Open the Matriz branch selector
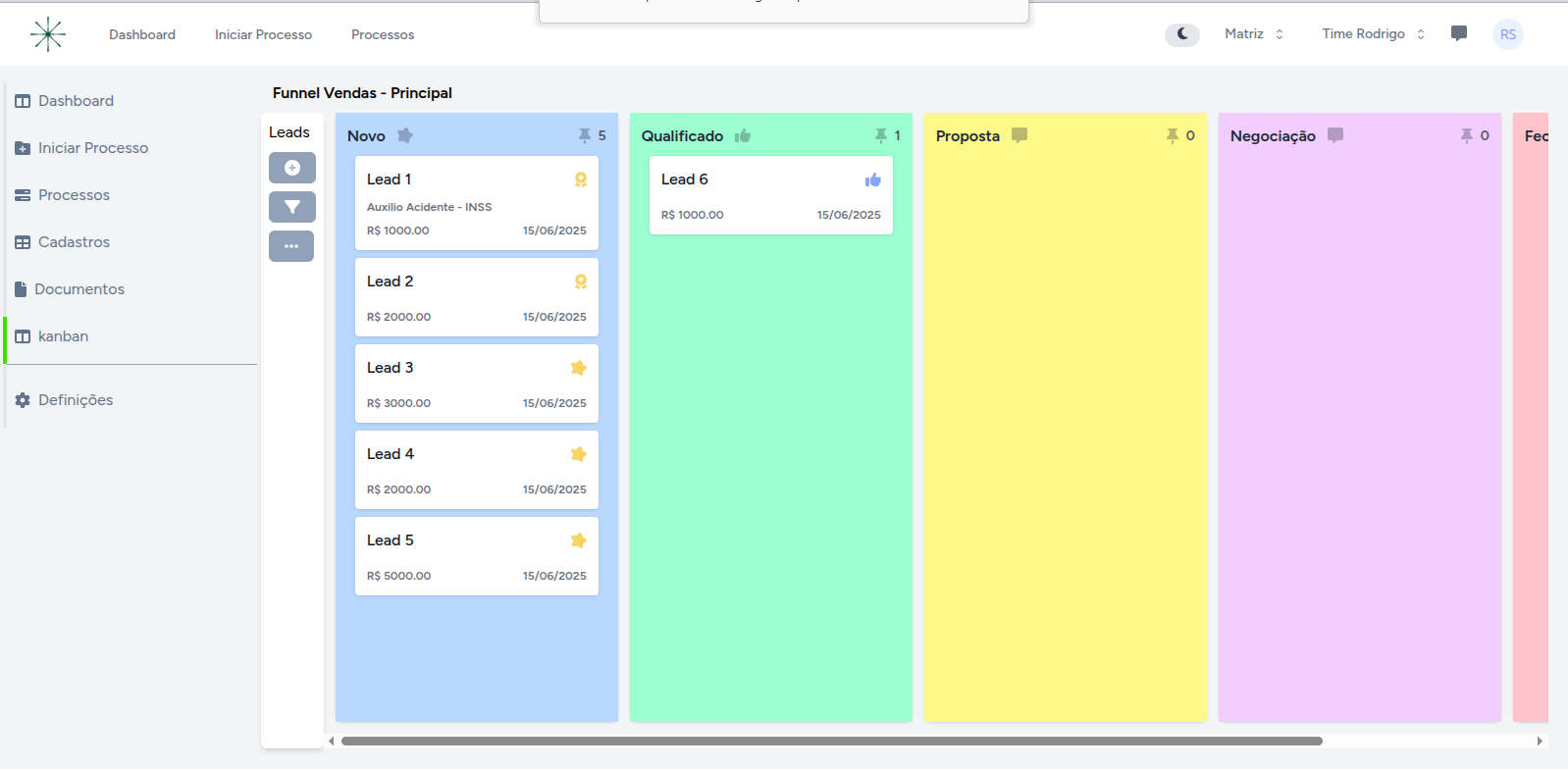1568x770 pixels. pyautogui.click(x=1254, y=34)
